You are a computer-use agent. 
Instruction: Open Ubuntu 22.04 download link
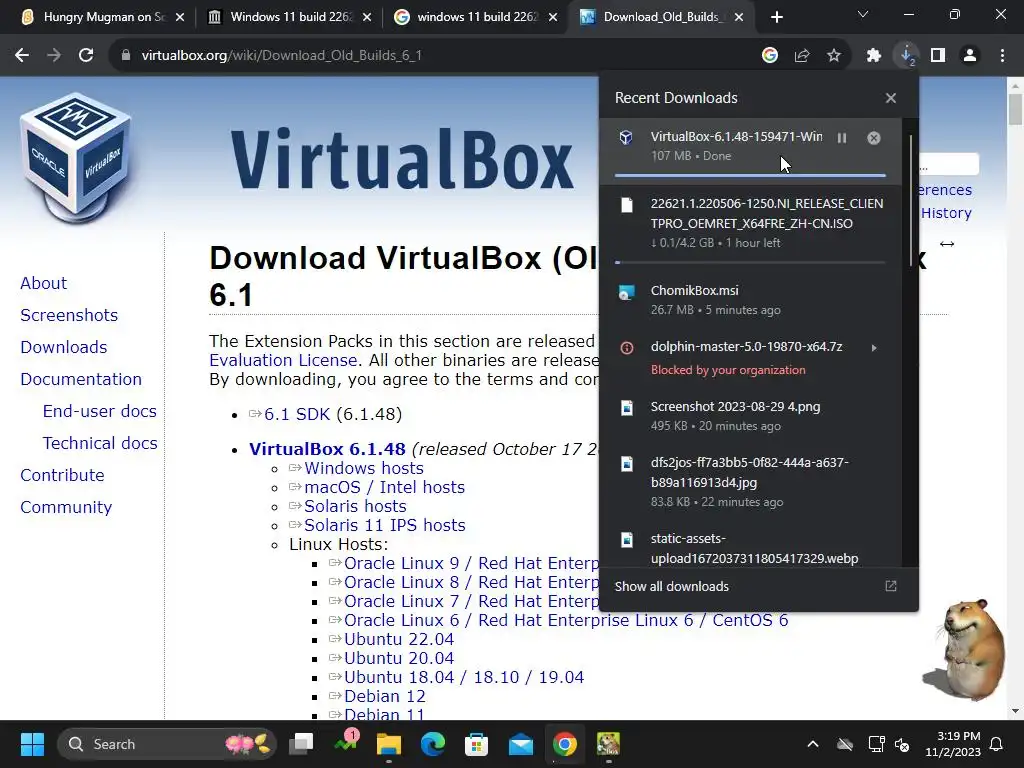point(398,639)
